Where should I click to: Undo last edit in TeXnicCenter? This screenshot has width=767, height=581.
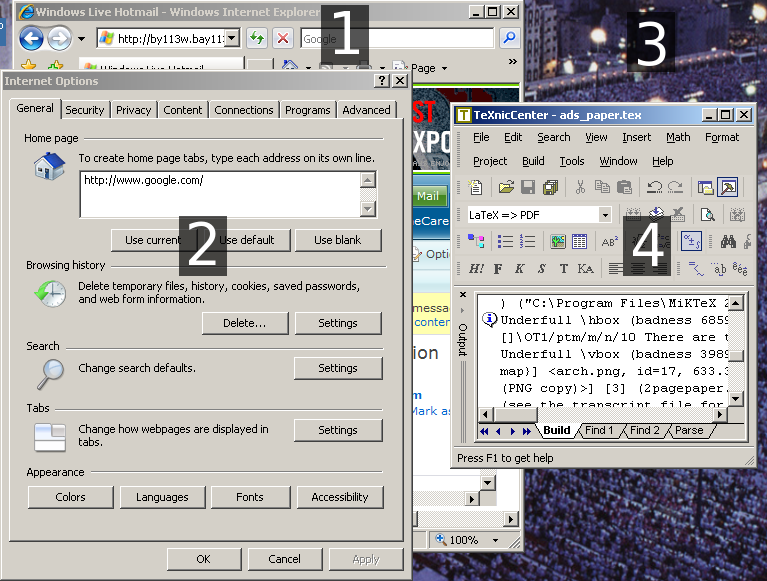654,187
